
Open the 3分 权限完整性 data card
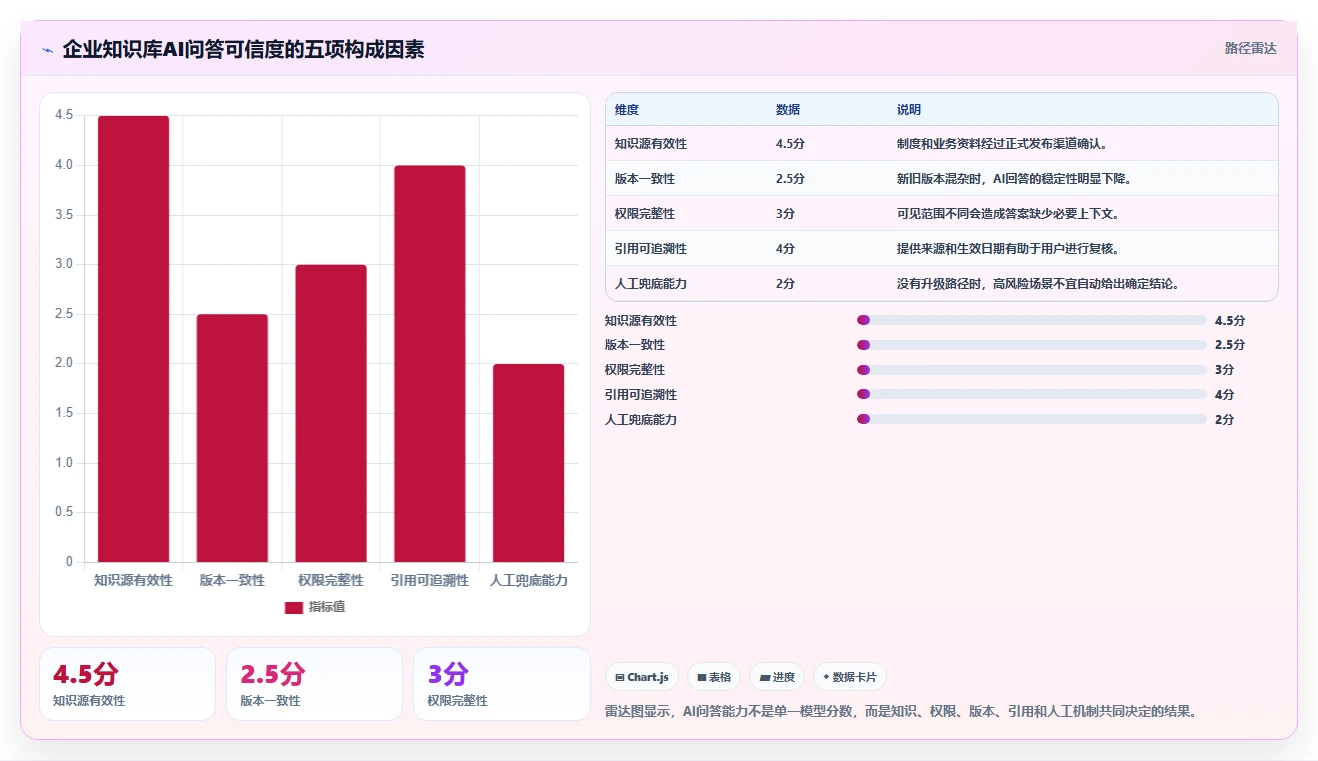(x=501, y=684)
